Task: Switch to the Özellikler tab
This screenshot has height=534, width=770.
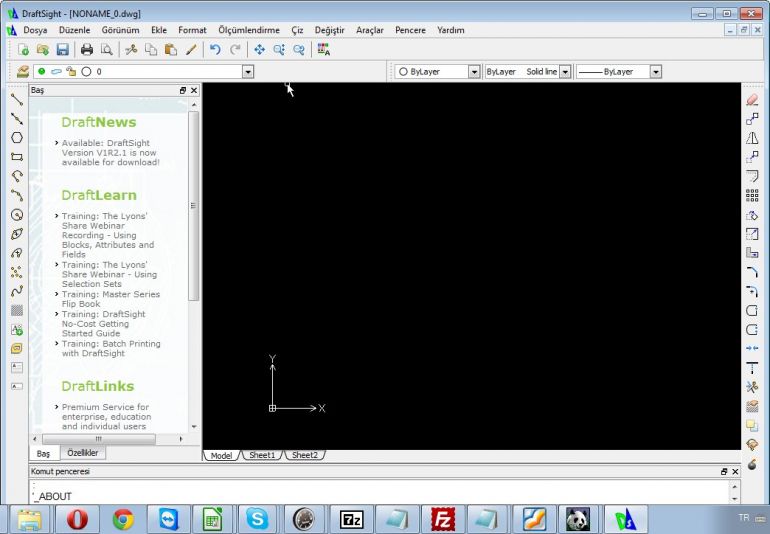Action: coord(82,453)
